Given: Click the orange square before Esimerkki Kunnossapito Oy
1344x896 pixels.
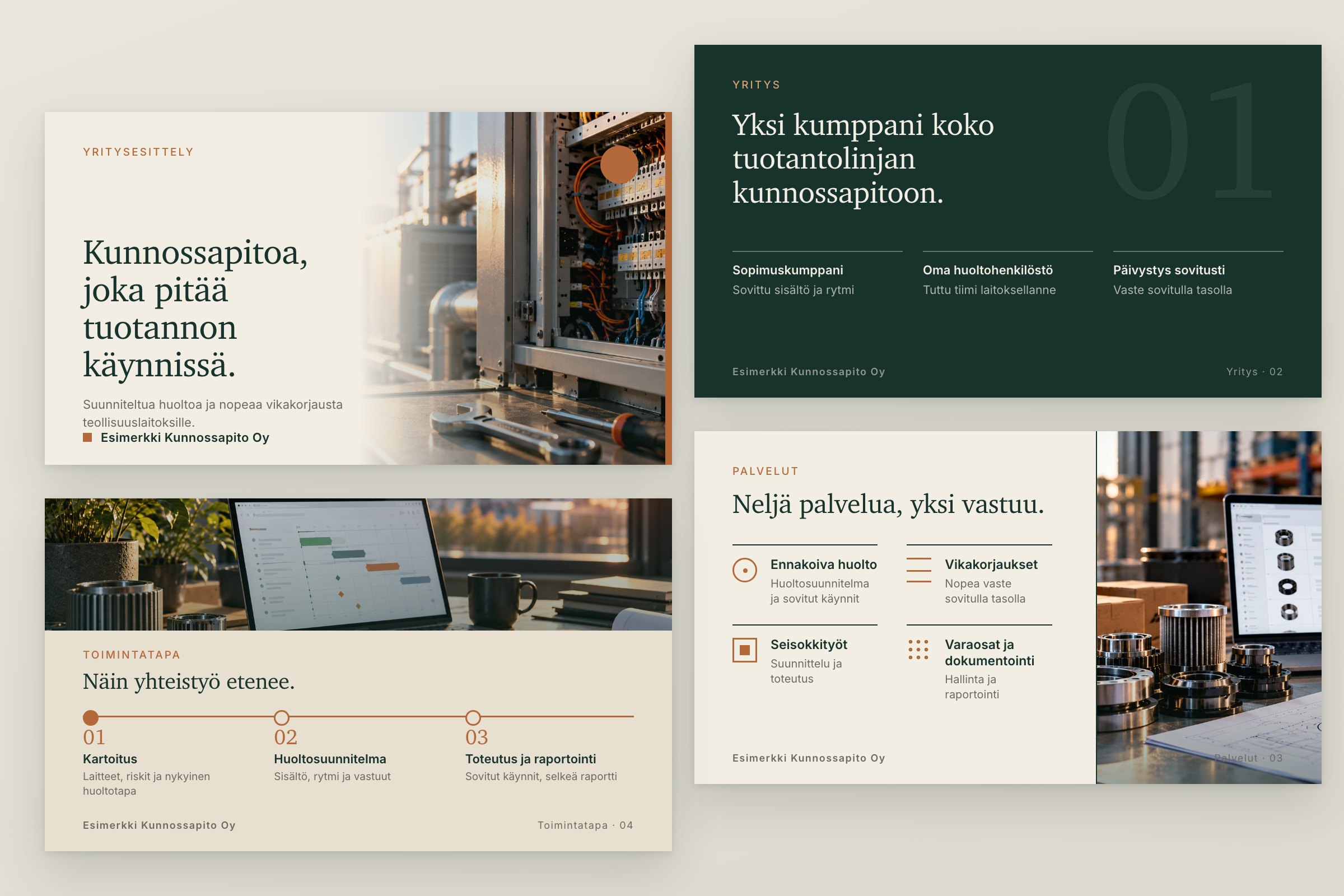Looking at the screenshot, I should click(x=87, y=438).
